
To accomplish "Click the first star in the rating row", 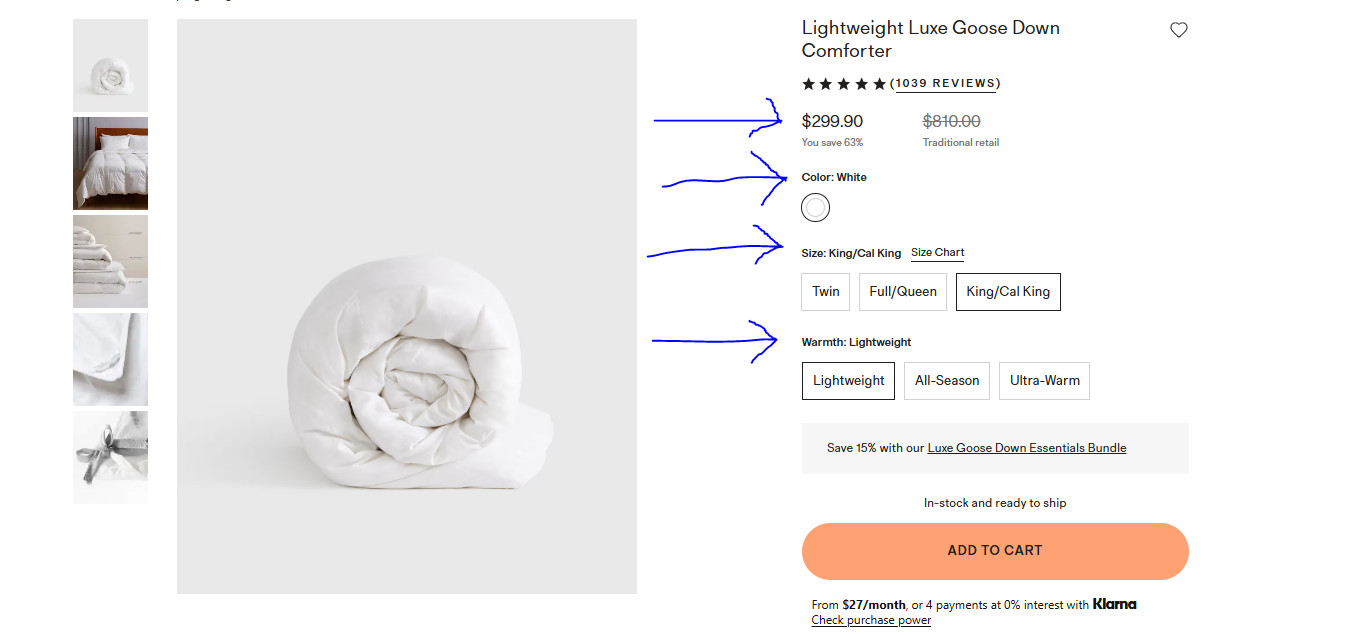I will click(808, 84).
